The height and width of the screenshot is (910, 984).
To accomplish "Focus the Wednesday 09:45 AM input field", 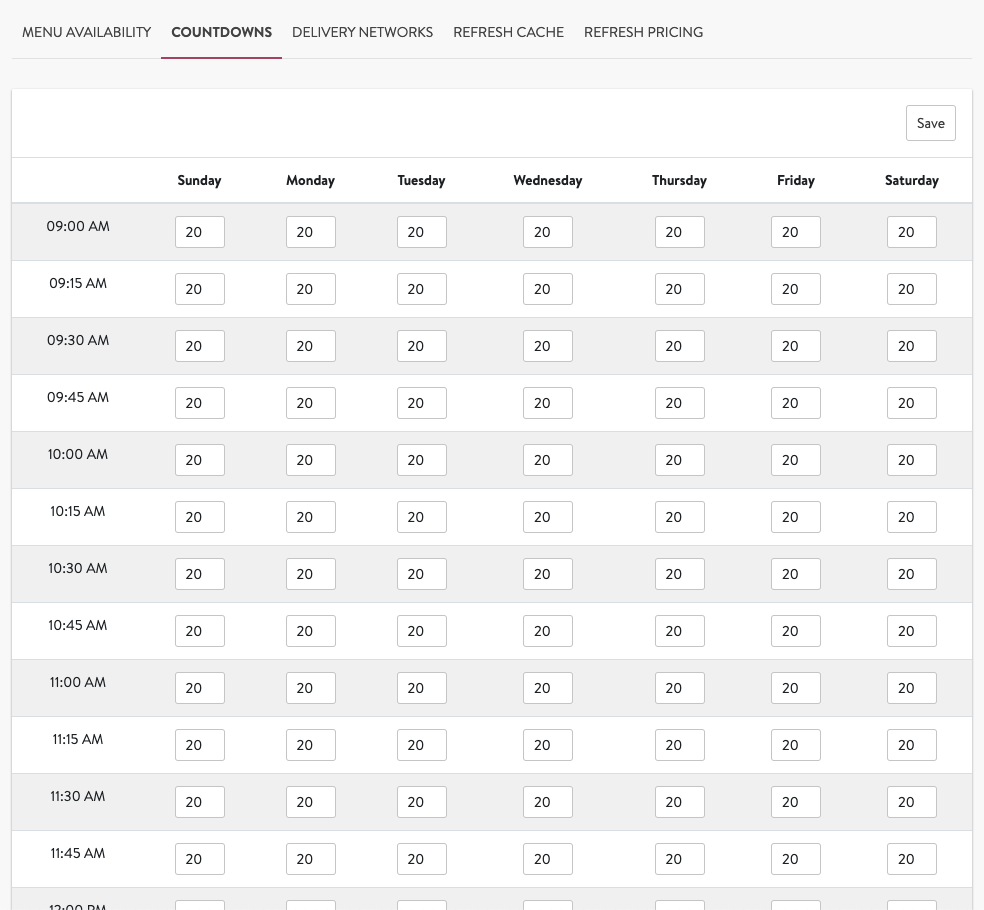I will tap(547, 403).
